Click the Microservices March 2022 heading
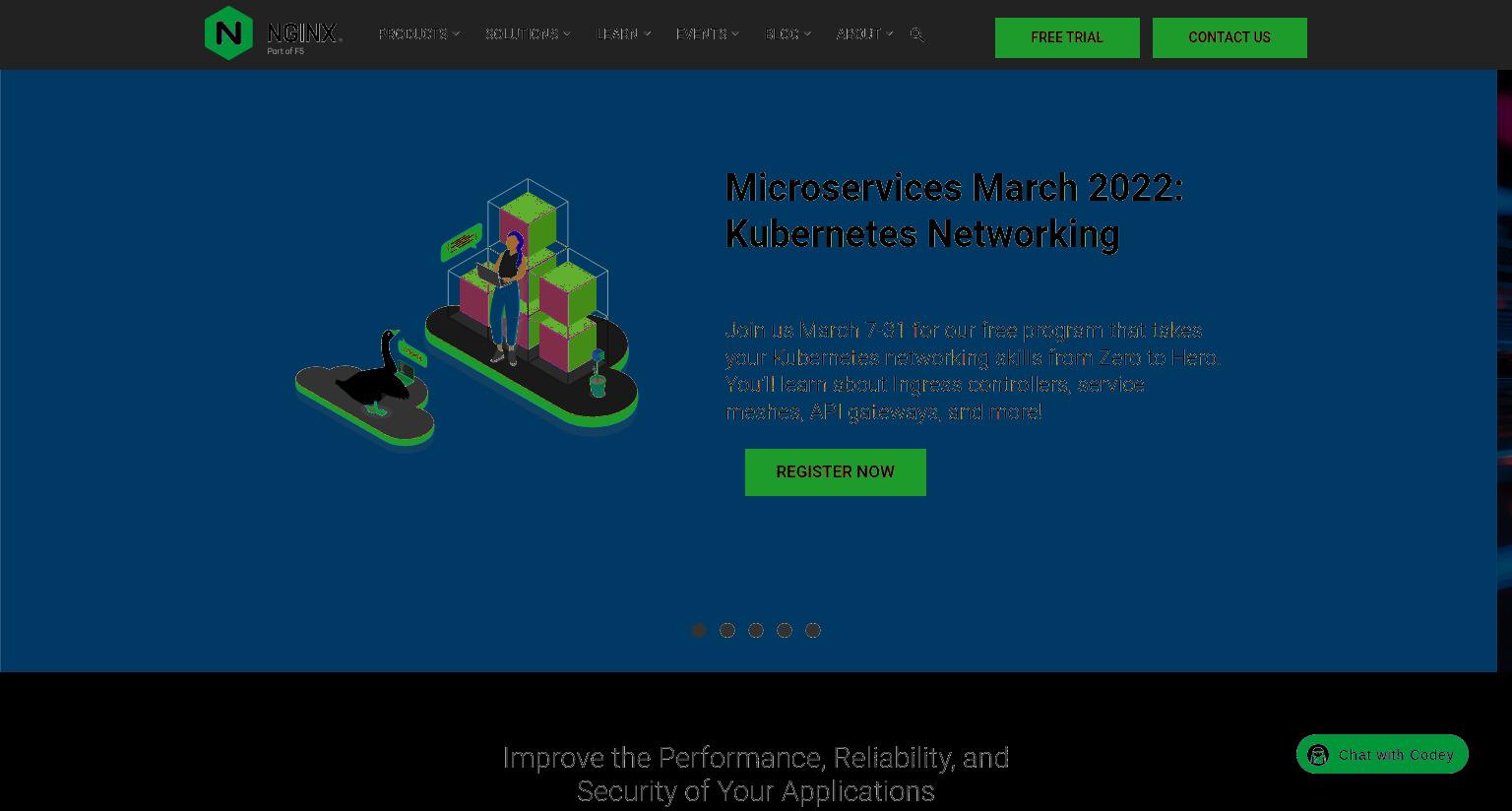The height and width of the screenshot is (811, 1512). pos(954,211)
